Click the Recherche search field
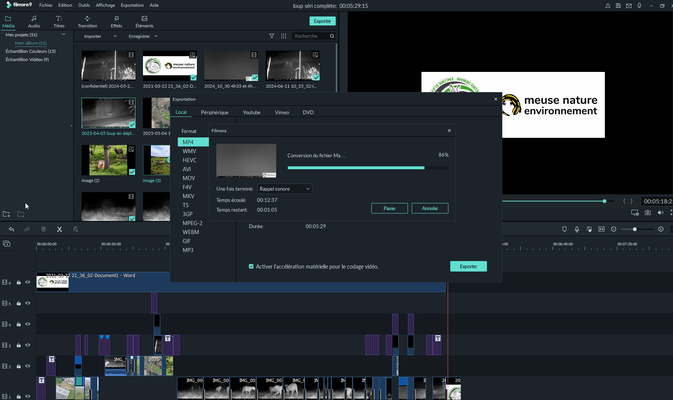The image size is (673, 400). (x=311, y=36)
